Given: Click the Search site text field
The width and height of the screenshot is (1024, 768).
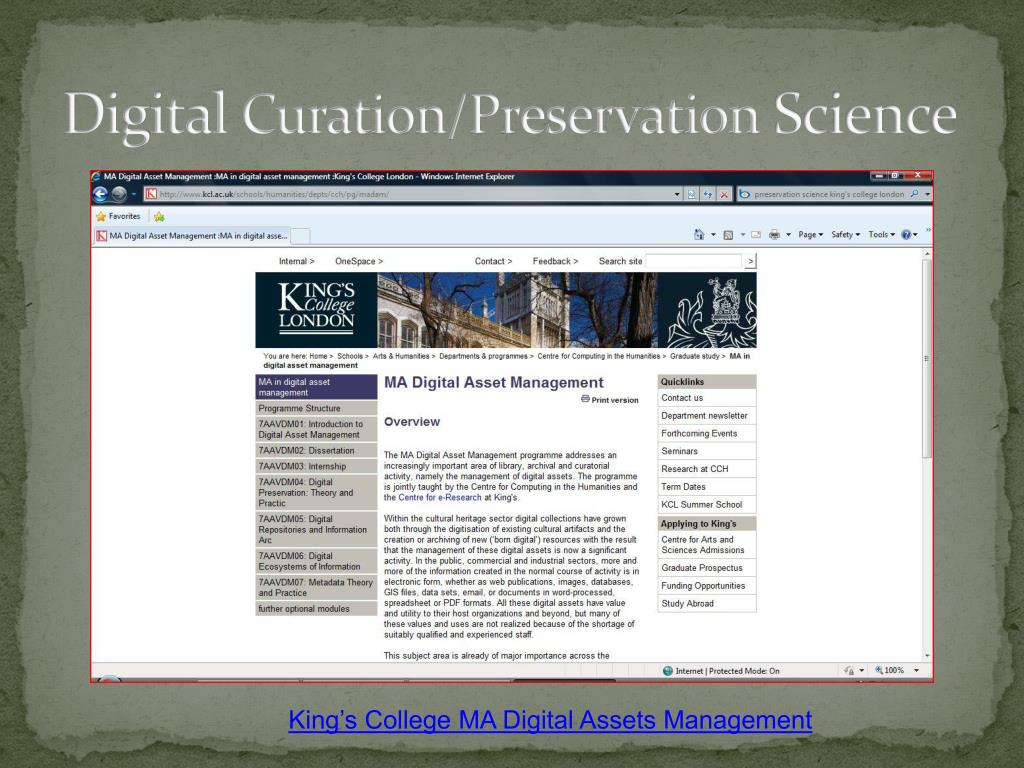Looking at the screenshot, I should tap(694, 261).
